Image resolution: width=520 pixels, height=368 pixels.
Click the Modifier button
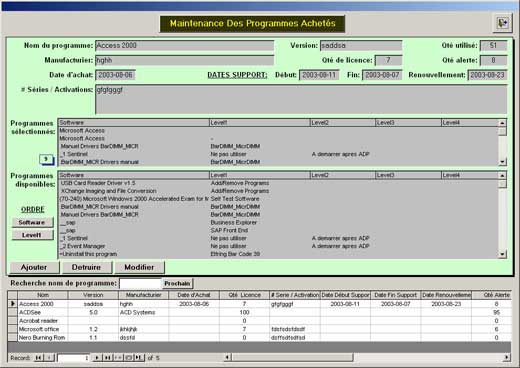click(139, 267)
